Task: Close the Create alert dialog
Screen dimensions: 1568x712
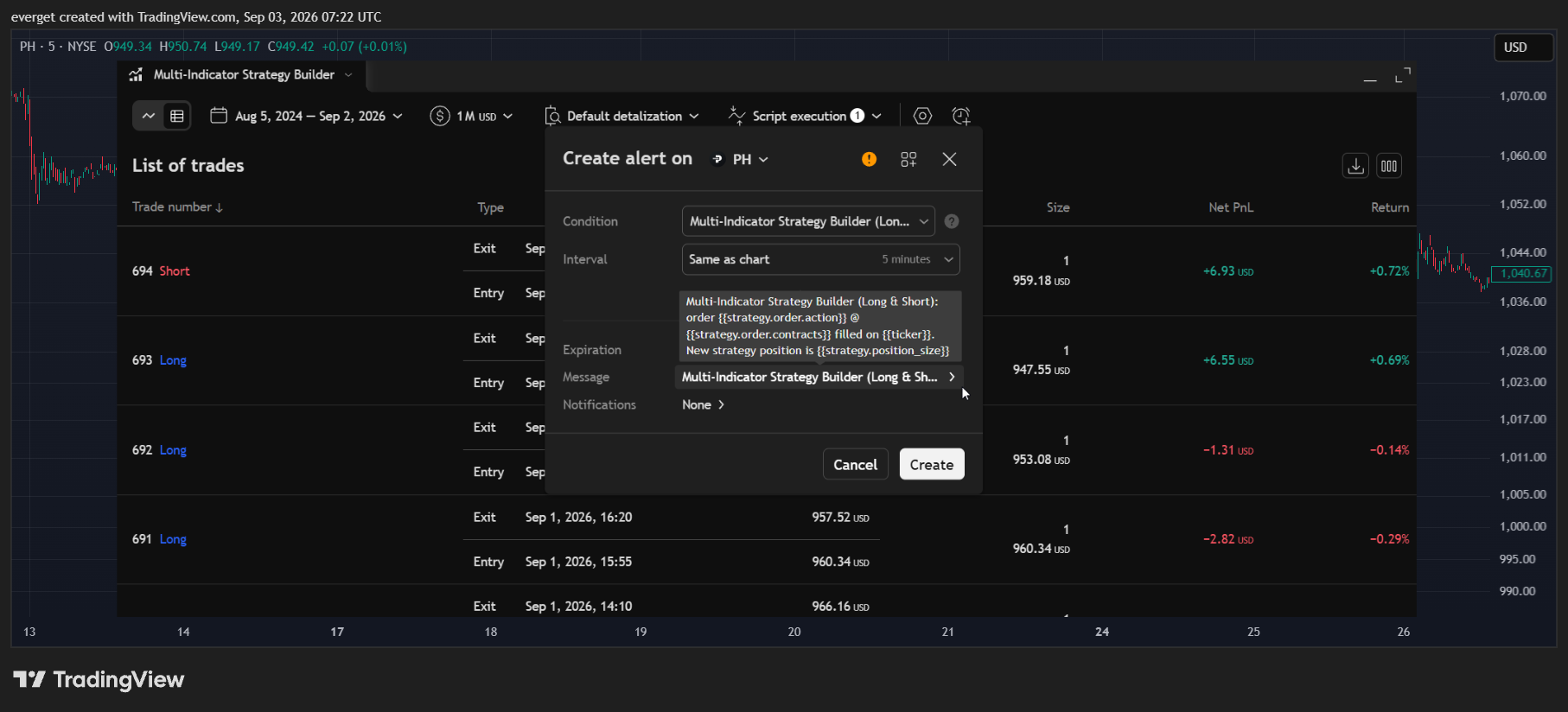Action: 949,159
